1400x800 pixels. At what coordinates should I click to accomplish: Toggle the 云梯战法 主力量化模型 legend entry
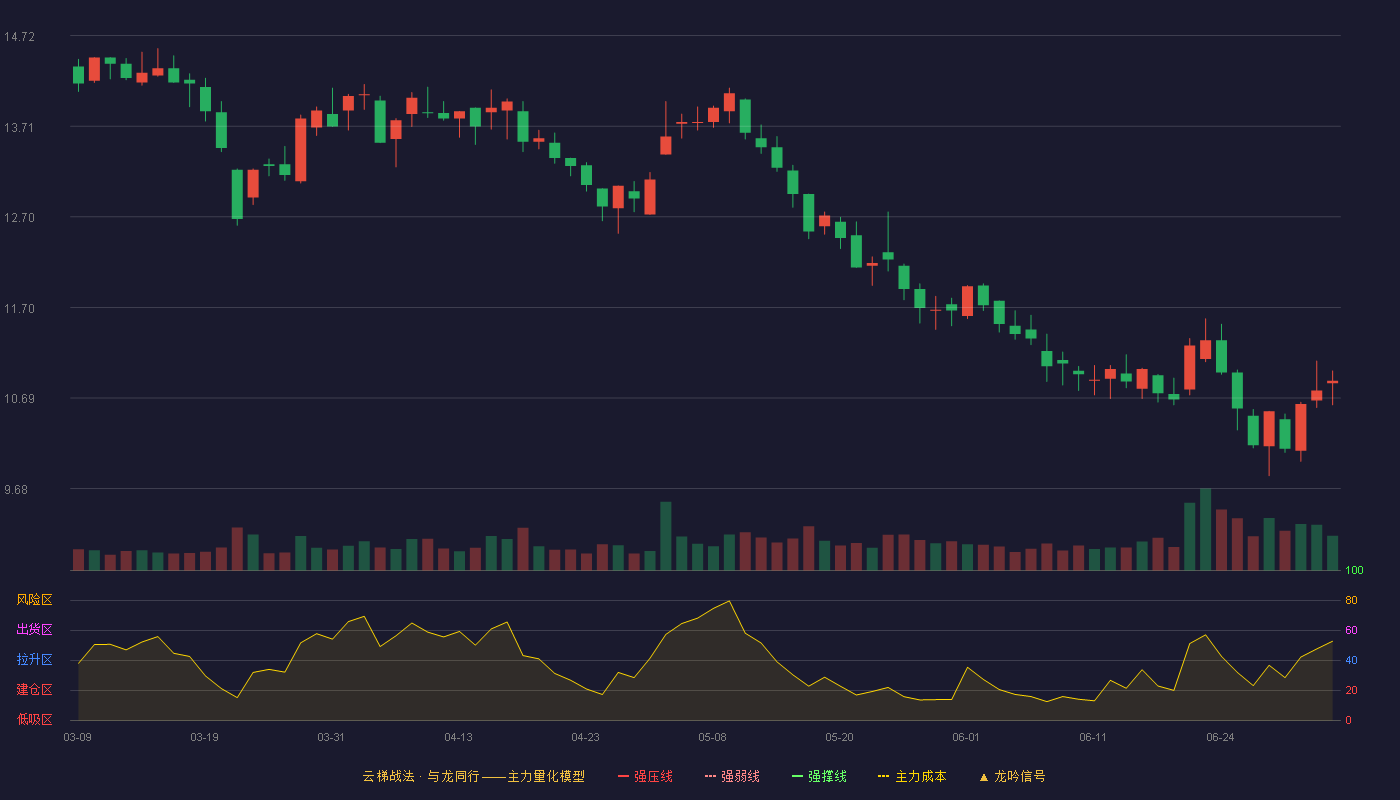473,776
